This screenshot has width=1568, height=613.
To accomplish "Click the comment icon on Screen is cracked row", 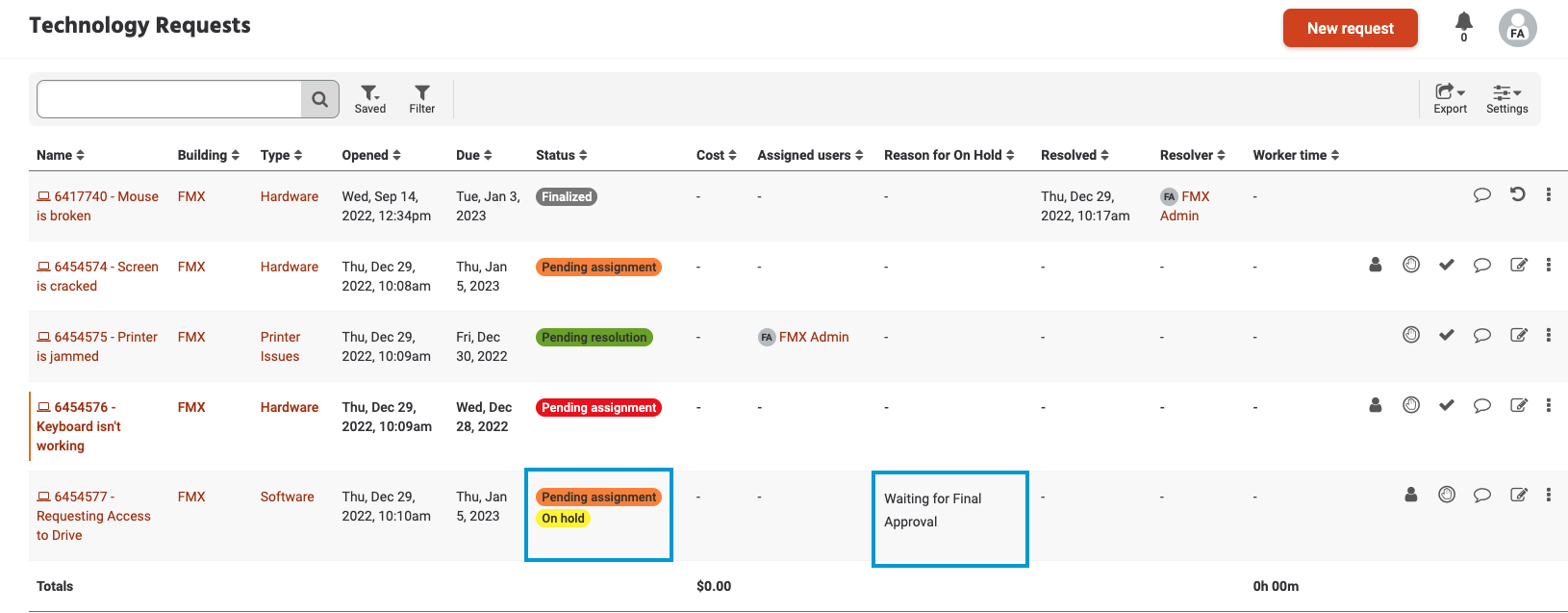I will [x=1482, y=266].
